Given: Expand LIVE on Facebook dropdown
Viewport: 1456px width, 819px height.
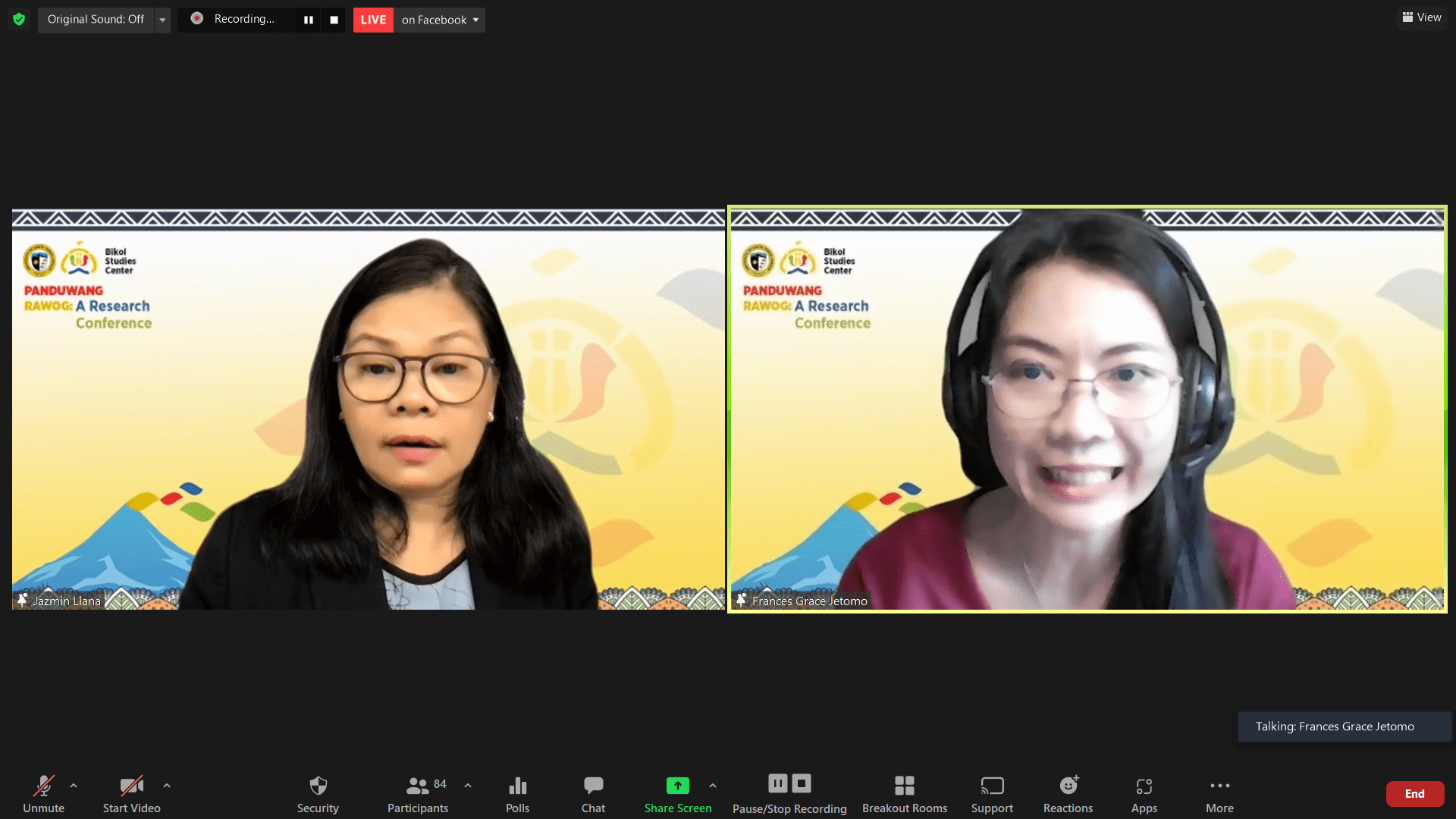Looking at the screenshot, I should (475, 20).
